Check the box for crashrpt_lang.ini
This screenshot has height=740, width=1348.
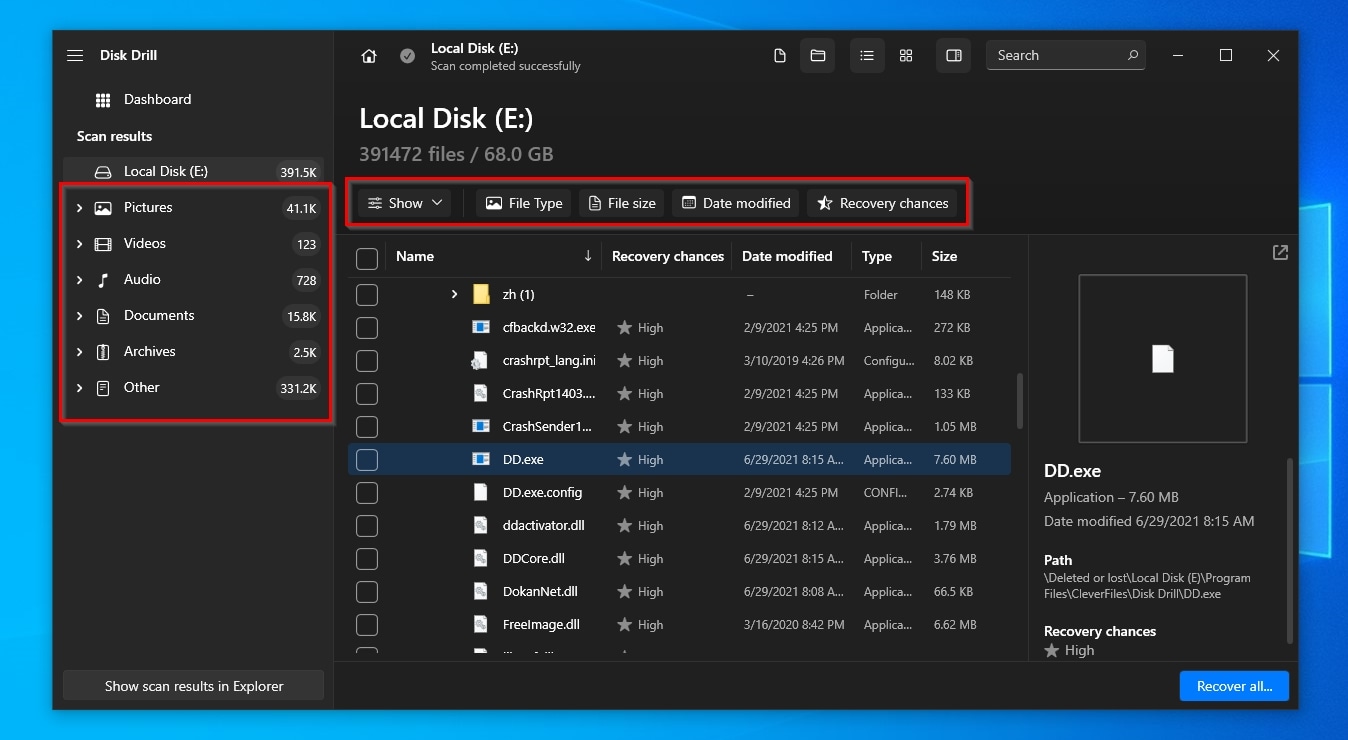click(367, 360)
